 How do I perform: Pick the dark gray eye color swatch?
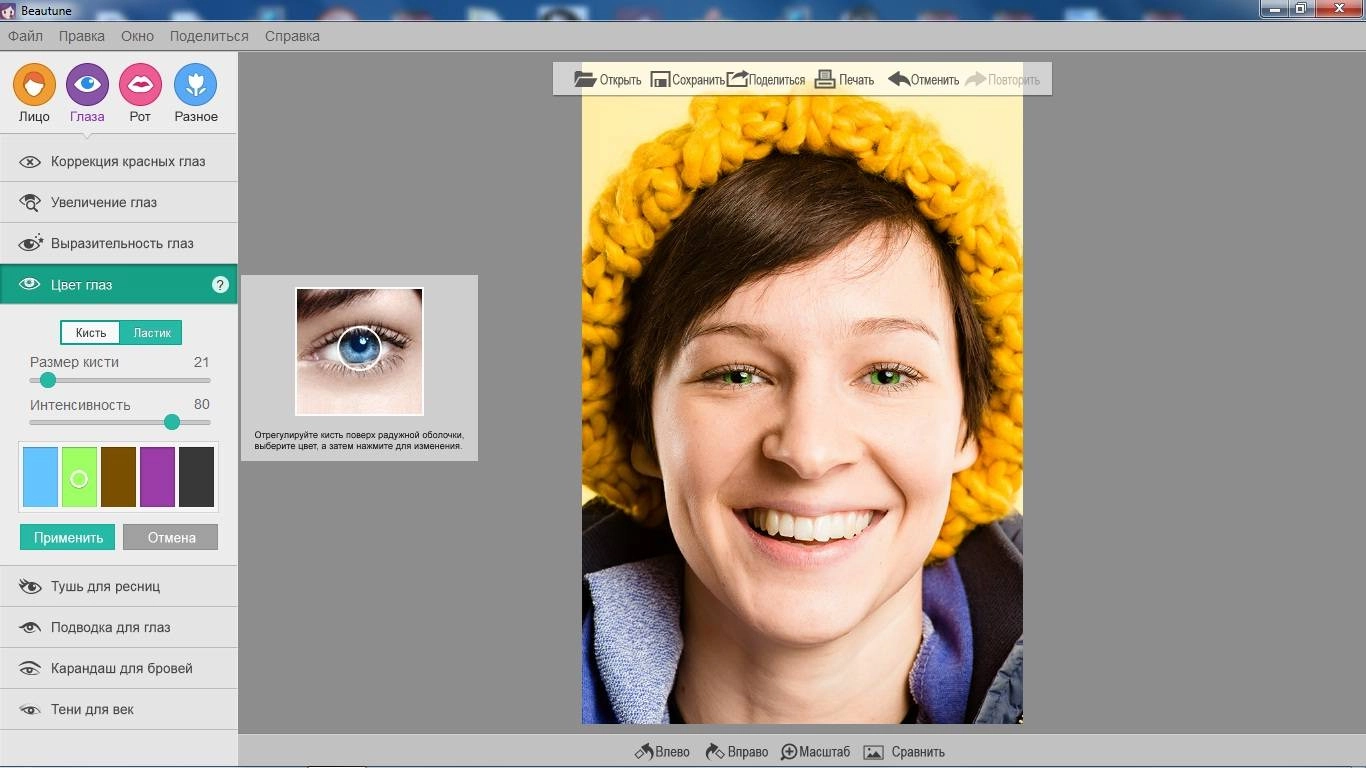point(197,477)
